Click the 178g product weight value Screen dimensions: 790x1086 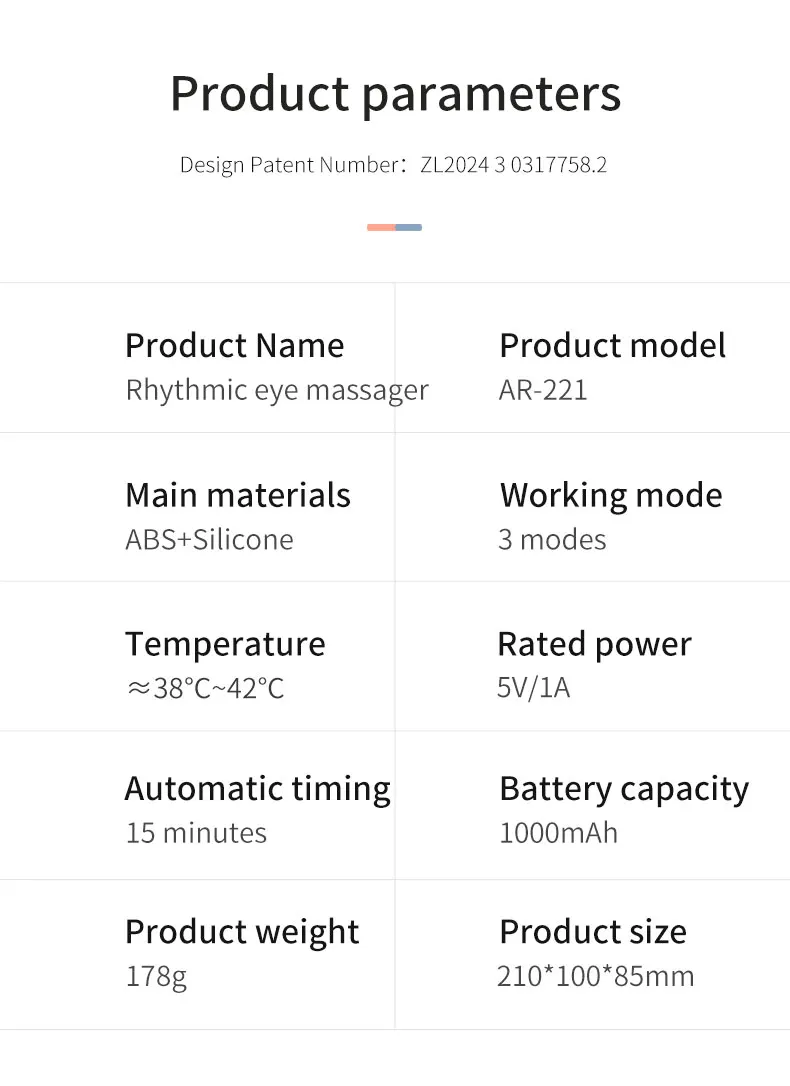pos(156,976)
